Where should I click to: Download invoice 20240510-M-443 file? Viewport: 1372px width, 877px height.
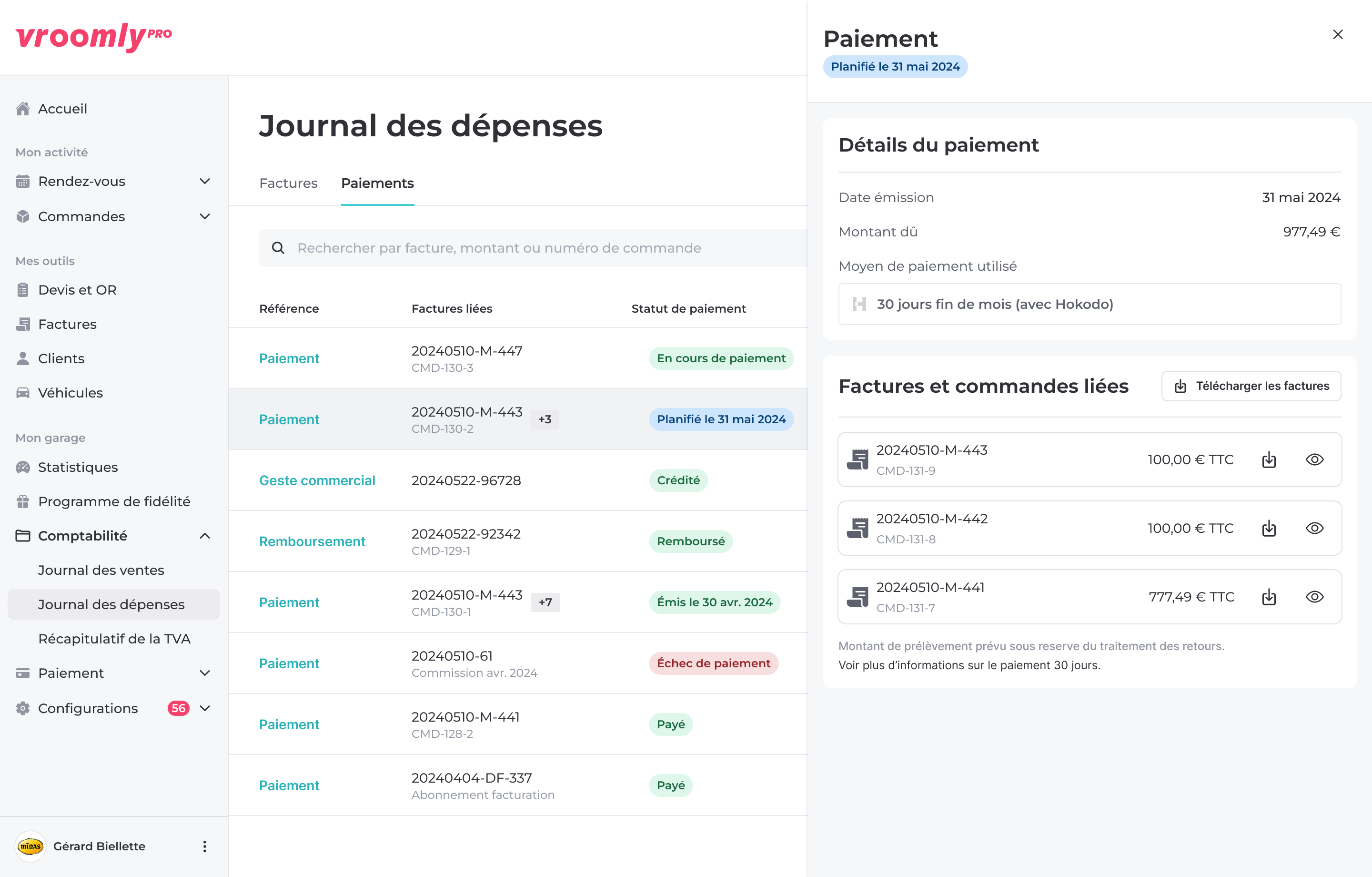pos(1269,459)
